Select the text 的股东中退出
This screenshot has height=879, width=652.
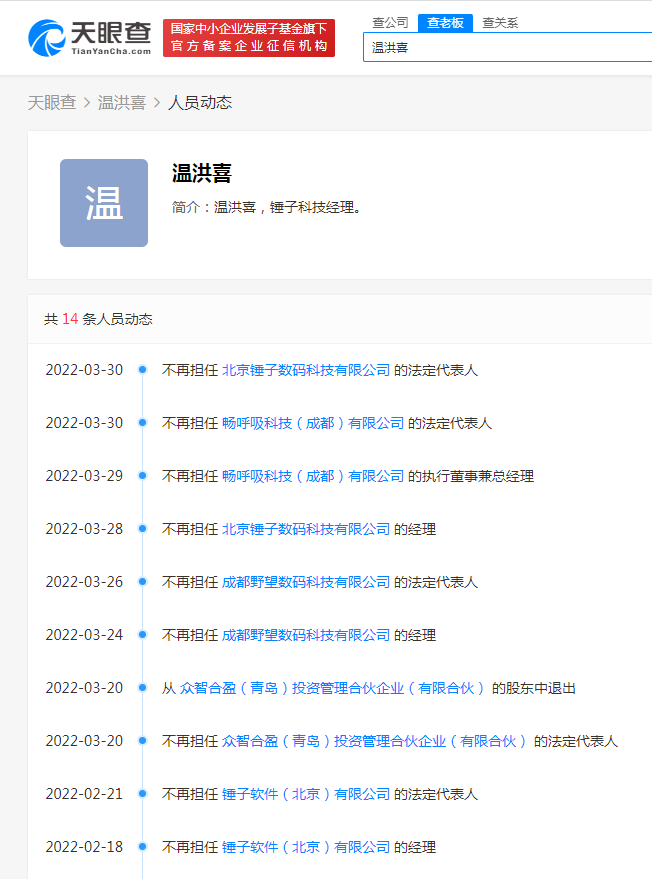click(534, 688)
